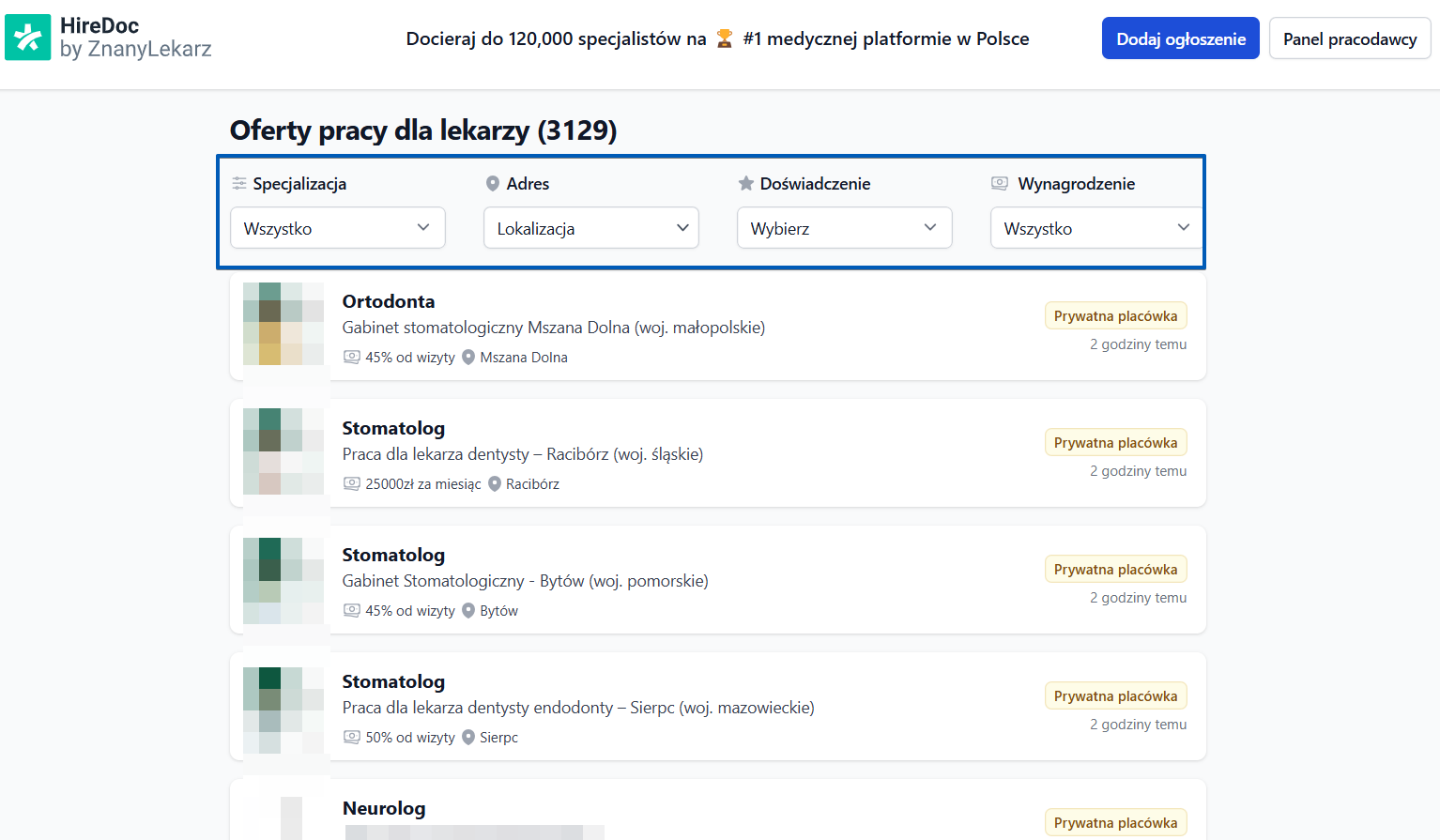1440x840 pixels.
Task: Click the Neurolog listing at the bottom
Action: tap(384, 808)
